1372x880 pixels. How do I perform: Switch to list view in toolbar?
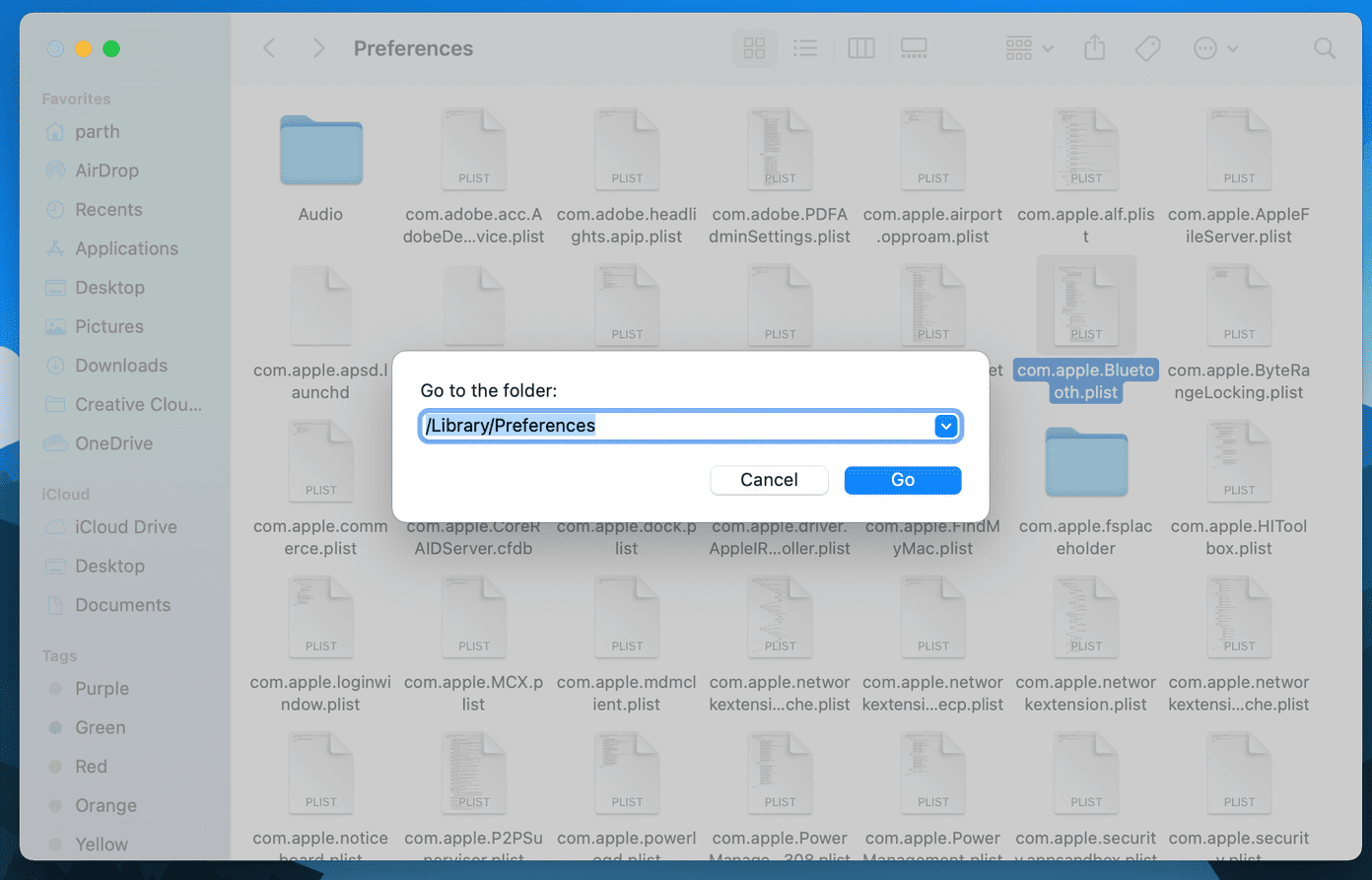805,48
